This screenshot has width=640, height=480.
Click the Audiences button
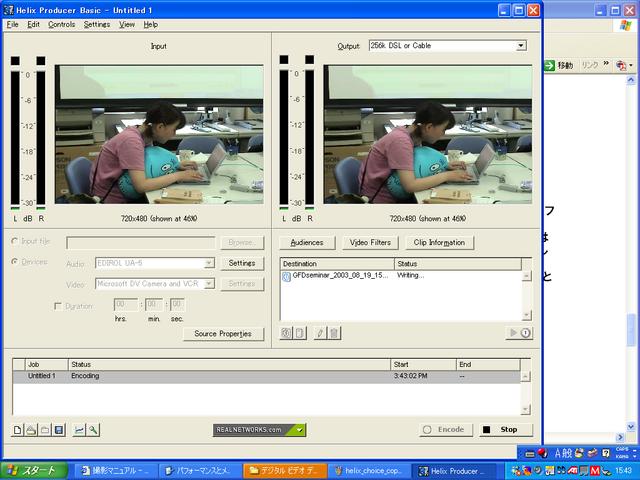click(x=307, y=242)
